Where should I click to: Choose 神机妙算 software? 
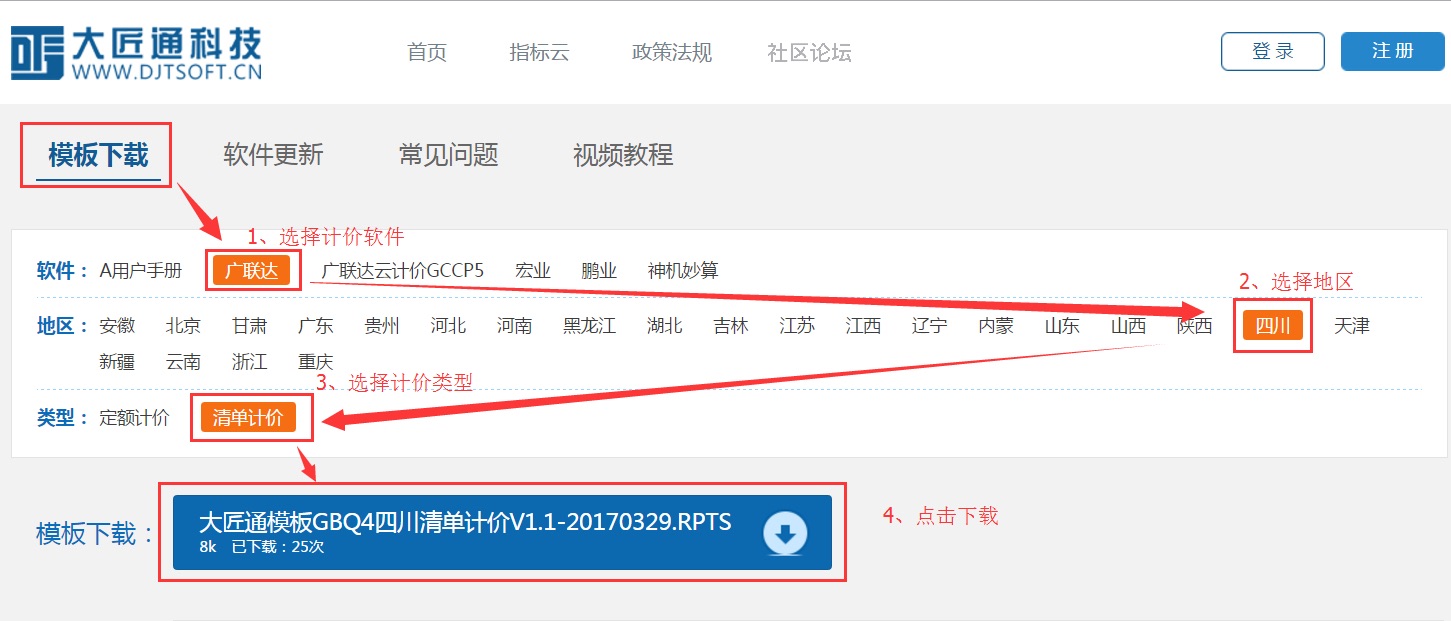click(x=683, y=270)
